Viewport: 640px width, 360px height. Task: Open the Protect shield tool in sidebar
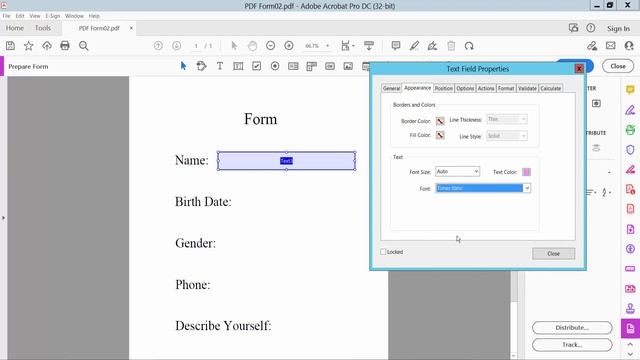coord(630,149)
